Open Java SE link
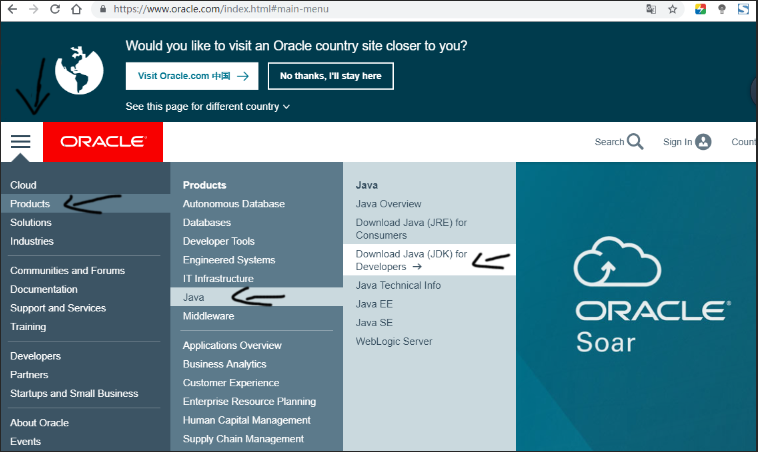The width and height of the screenshot is (758, 452). [x=374, y=322]
